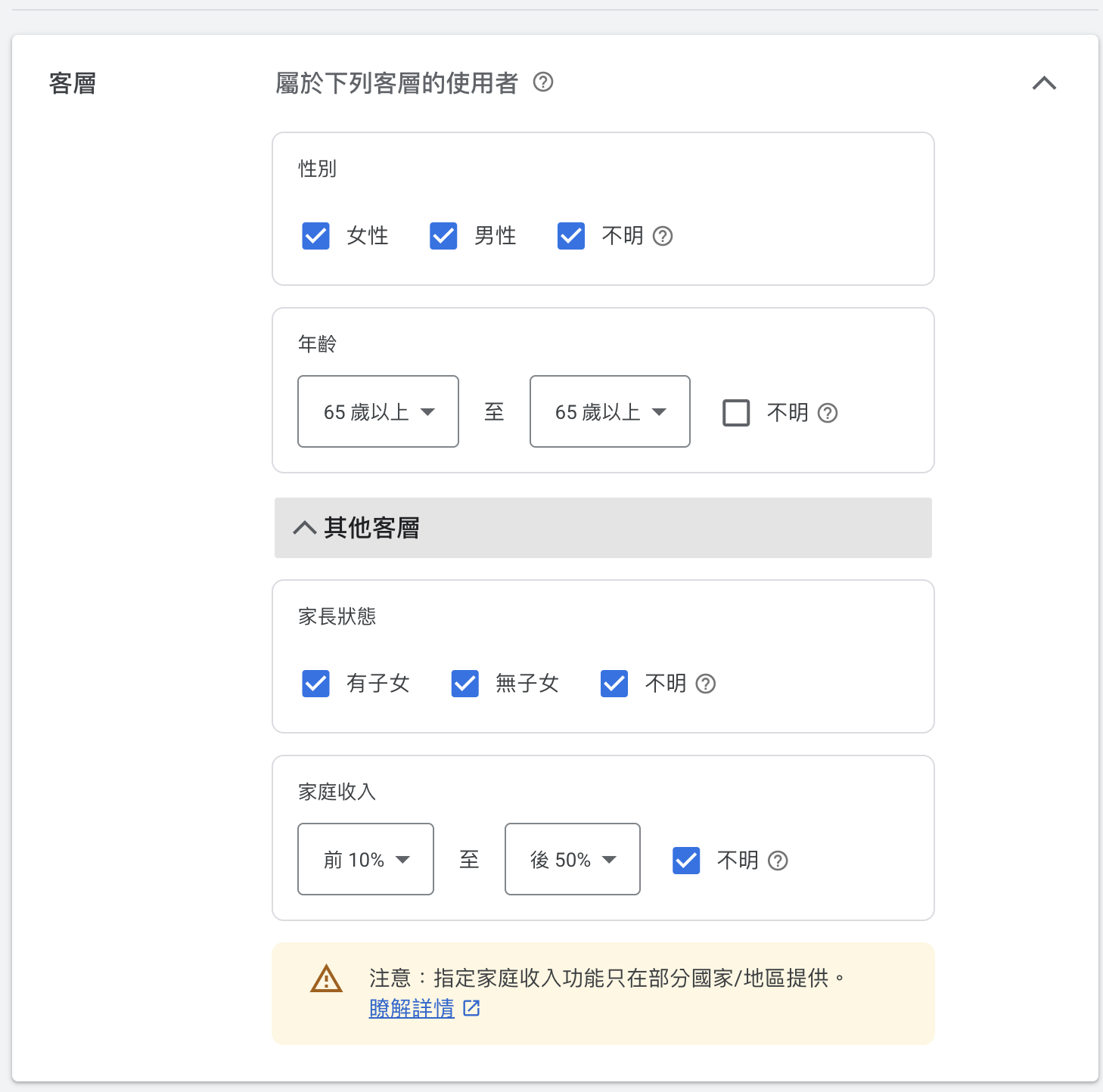This screenshot has height=1092, width=1103.
Task: Collapse the 其他客層 section
Action: [x=305, y=528]
